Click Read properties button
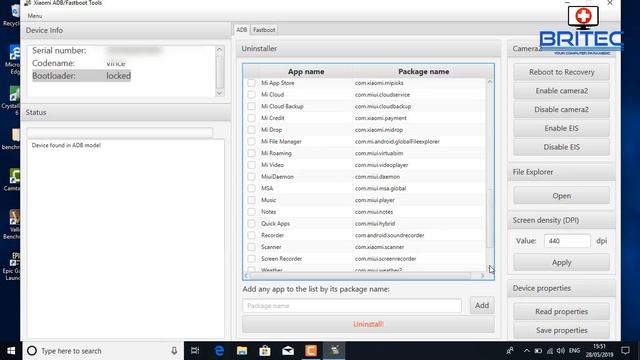 coord(562,311)
